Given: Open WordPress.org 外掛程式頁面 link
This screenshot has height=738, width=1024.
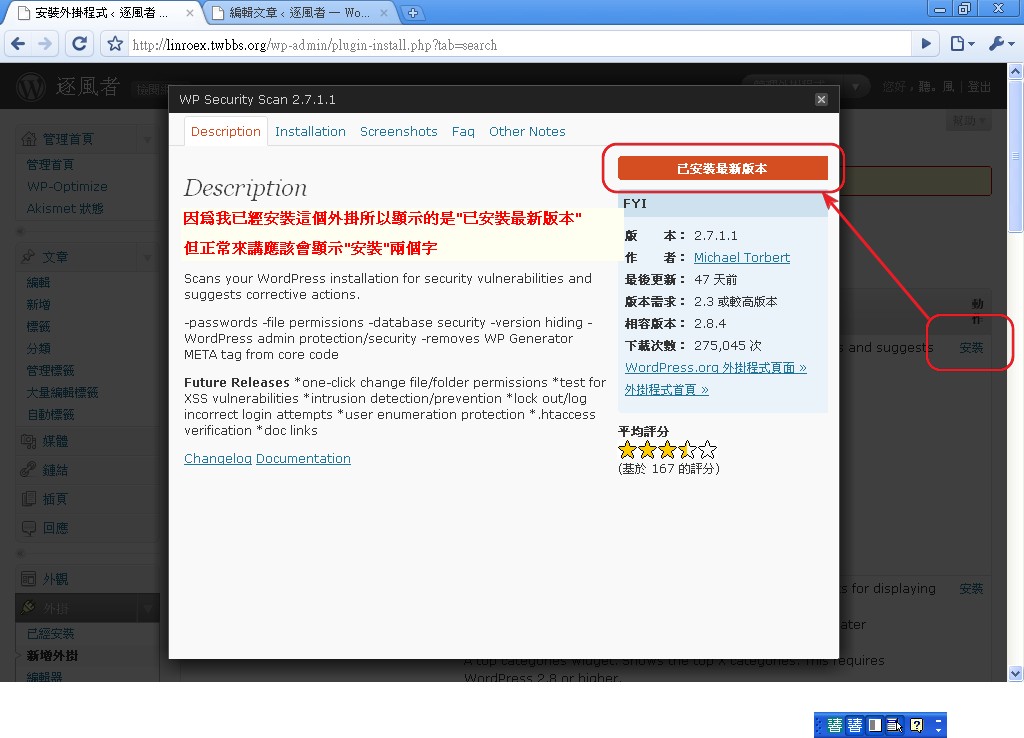Looking at the screenshot, I should (x=716, y=367).
